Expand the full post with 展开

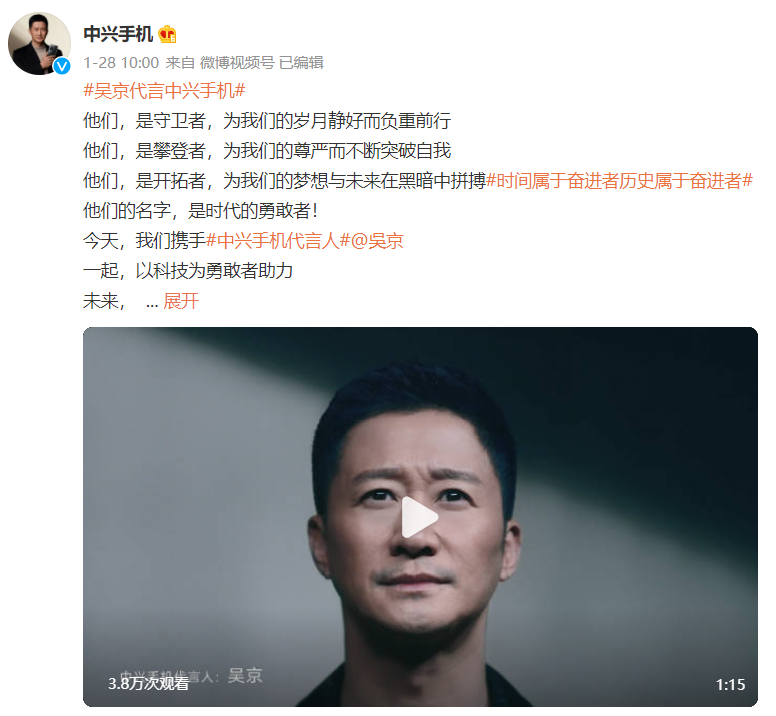point(181,301)
